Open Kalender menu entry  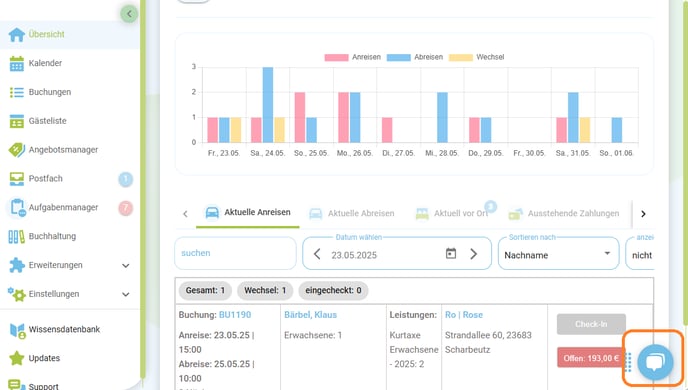point(45,63)
